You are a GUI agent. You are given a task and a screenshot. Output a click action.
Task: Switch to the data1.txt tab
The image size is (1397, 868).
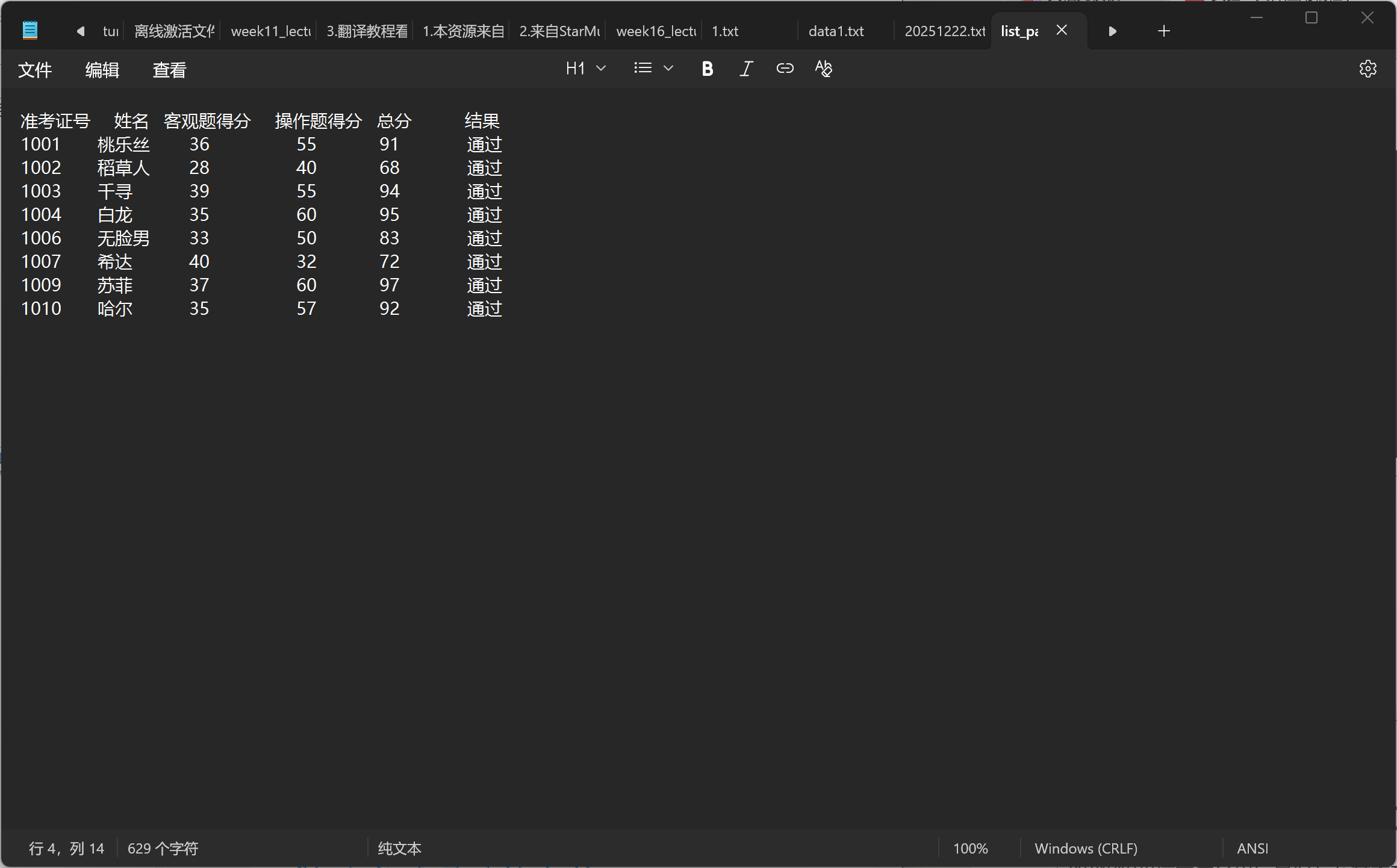coord(836,31)
